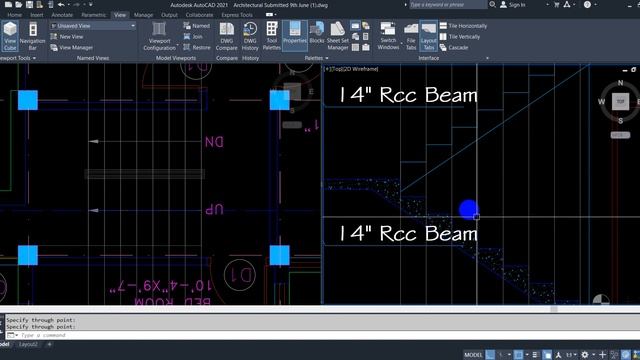
Task: Toggle File Tabs display
Action: tap(411, 36)
